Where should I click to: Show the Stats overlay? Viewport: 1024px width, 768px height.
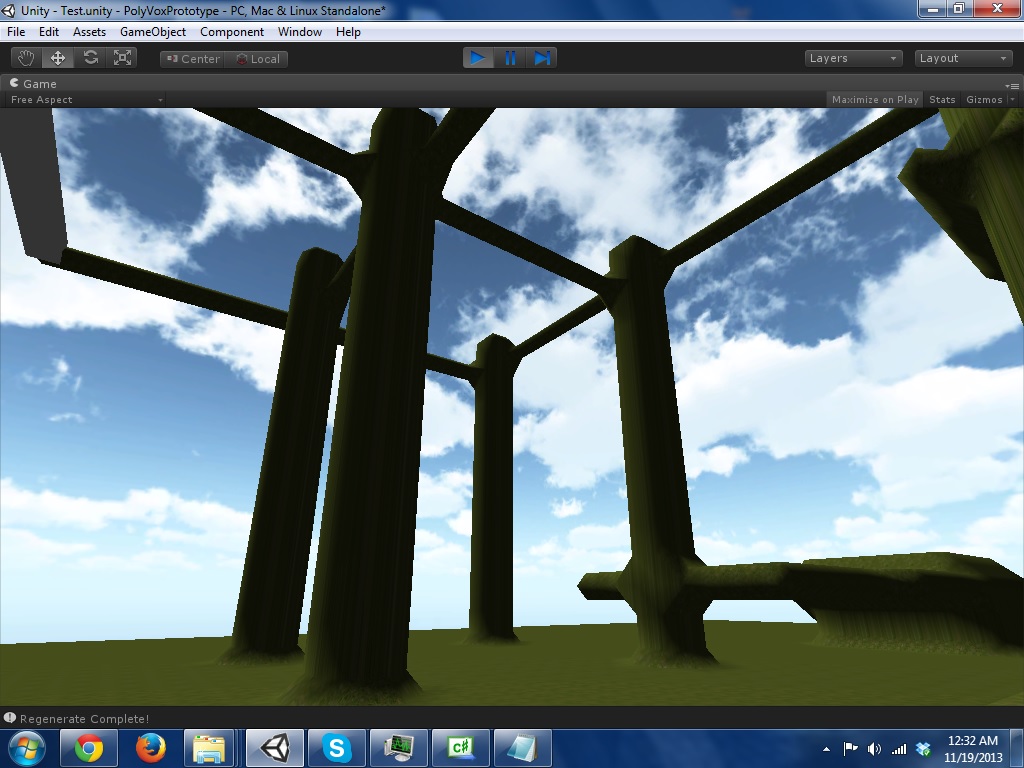tap(942, 99)
